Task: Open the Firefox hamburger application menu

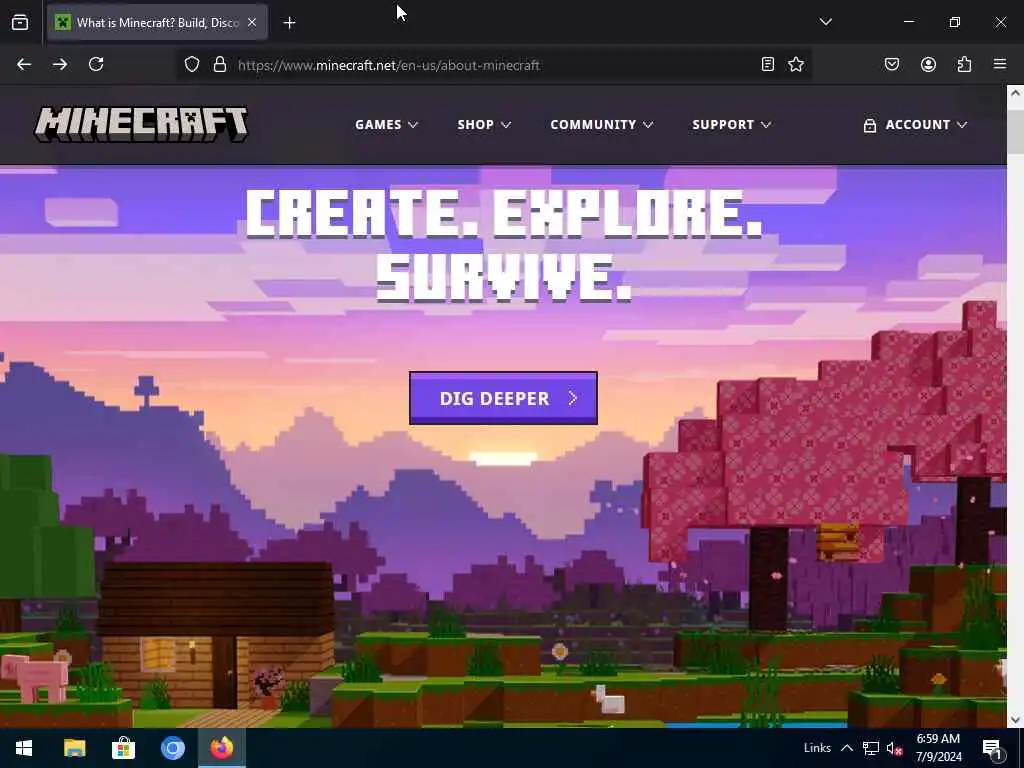Action: pos(1000,64)
